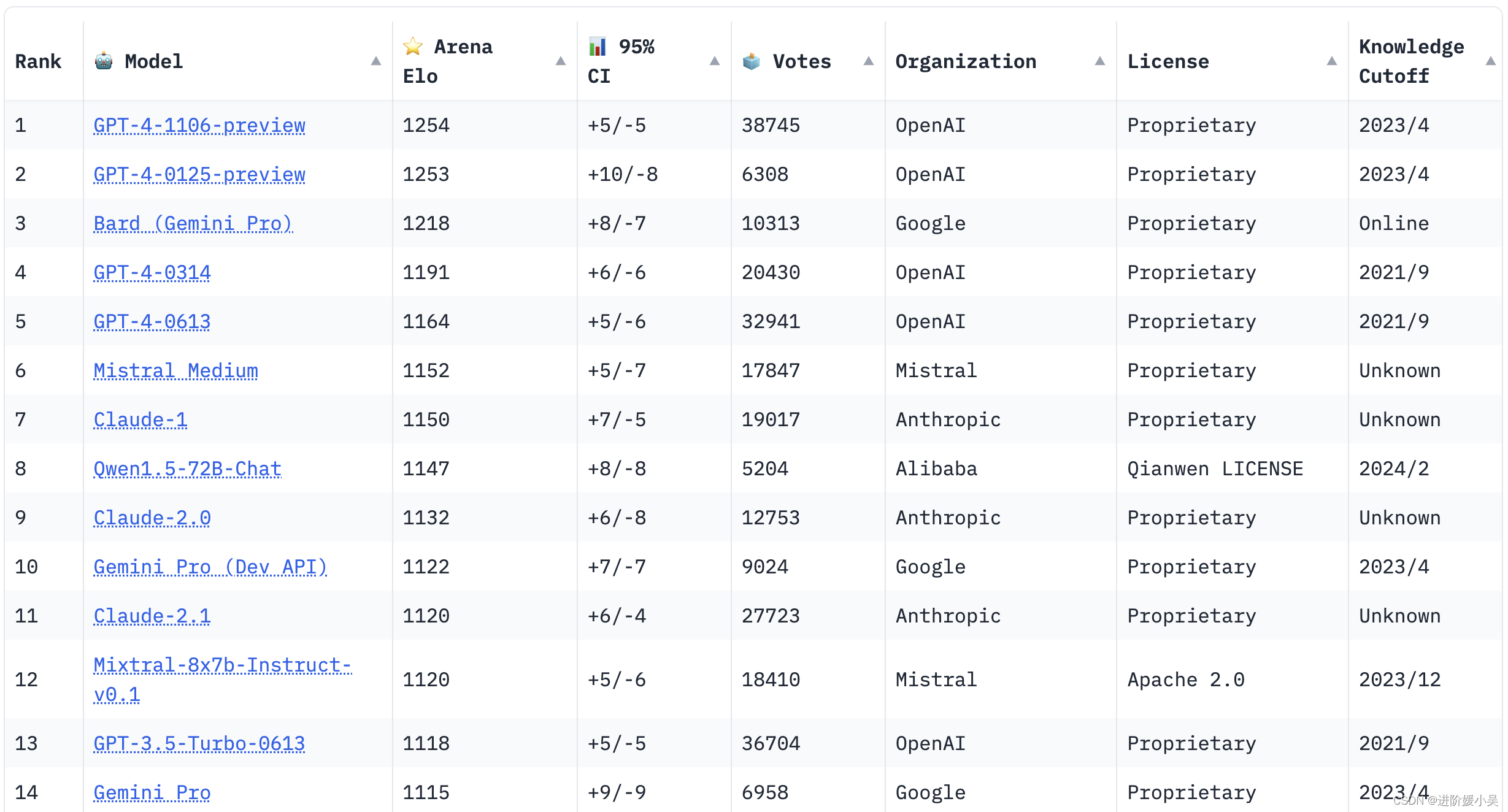Sort by License column arrow
Screen dimensions: 1508x812
(1332, 61)
